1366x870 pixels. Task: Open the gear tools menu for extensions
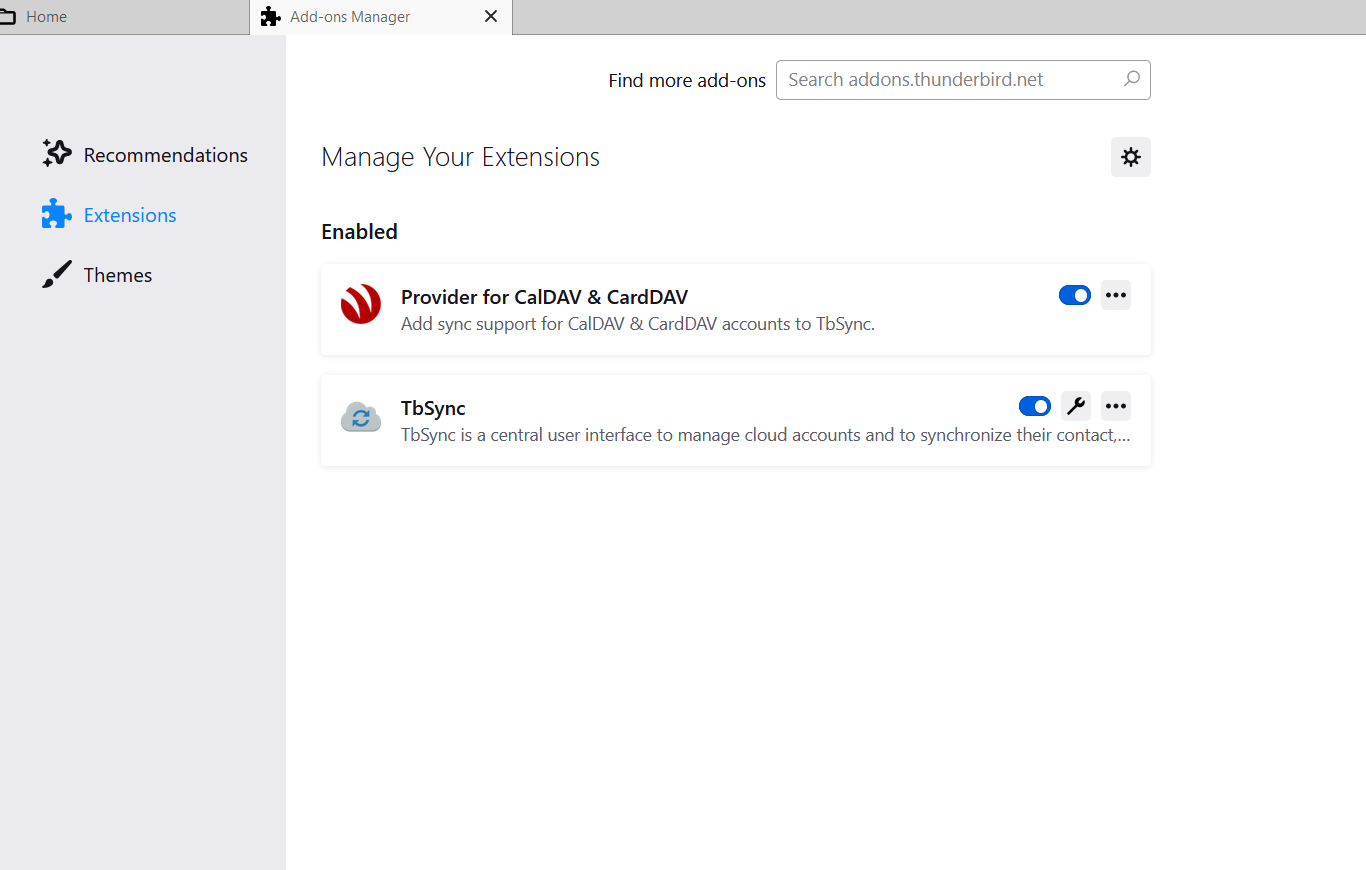[x=1131, y=157]
